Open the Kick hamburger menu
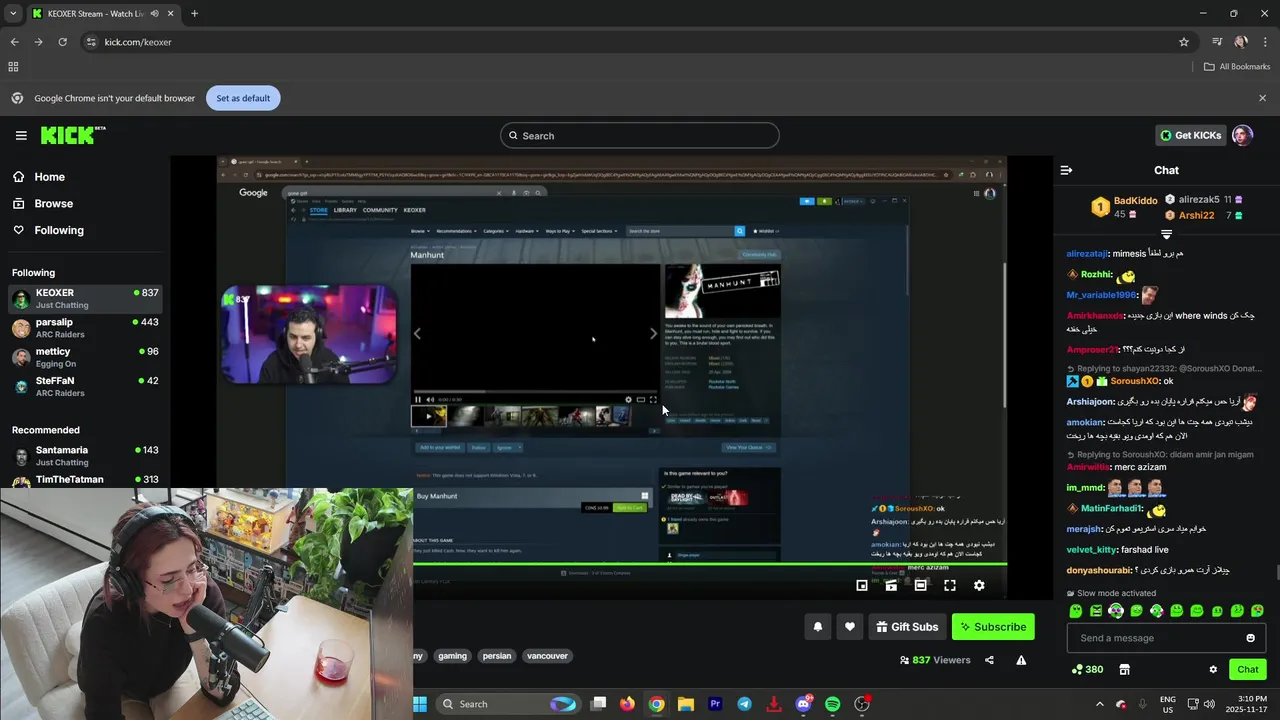The width and height of the screenshot is (1280, 720). click(x=21, y=135)
